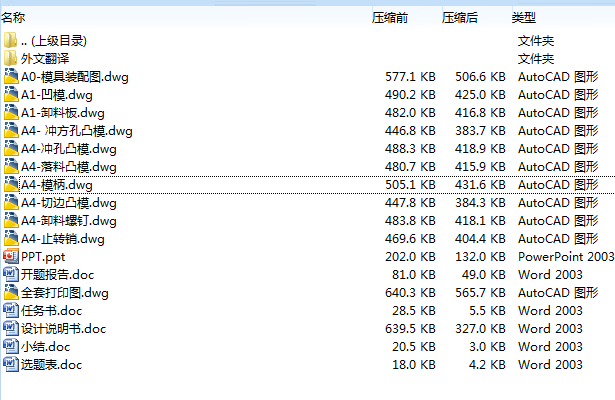Click the 5.5 KB compressed size value
Screen dimensions: 615x400
(488, 311)
